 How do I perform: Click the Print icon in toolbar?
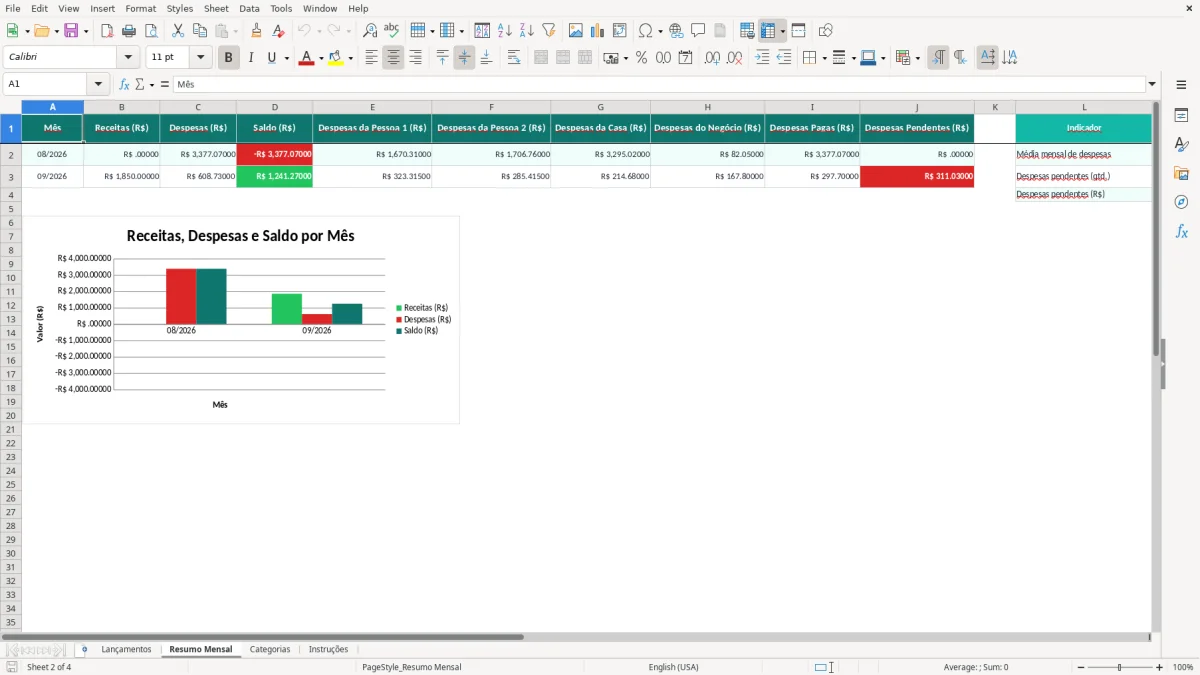tap(129, 31)
